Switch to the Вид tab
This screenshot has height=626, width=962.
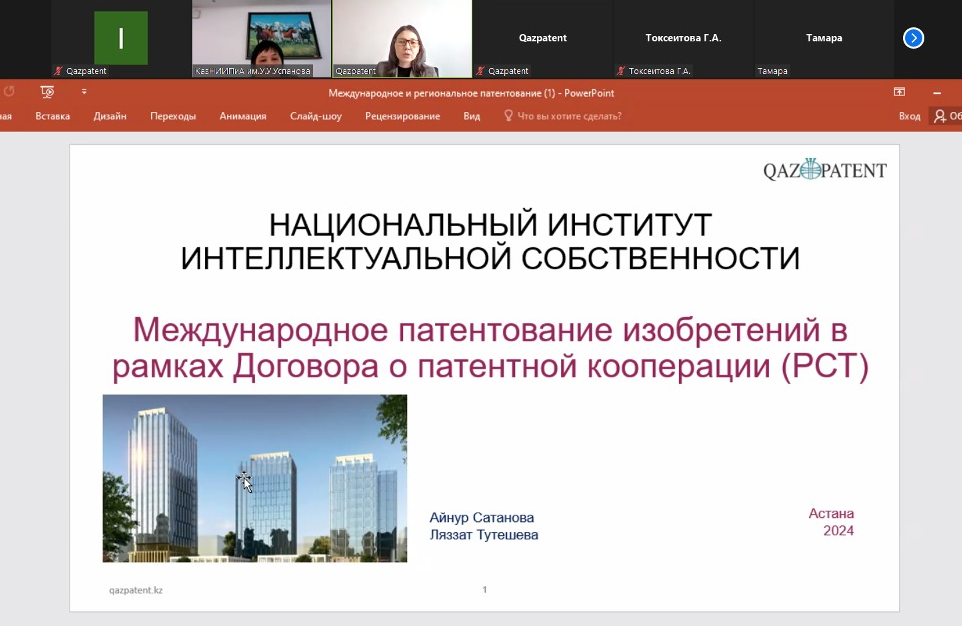(x=472, y=116)
